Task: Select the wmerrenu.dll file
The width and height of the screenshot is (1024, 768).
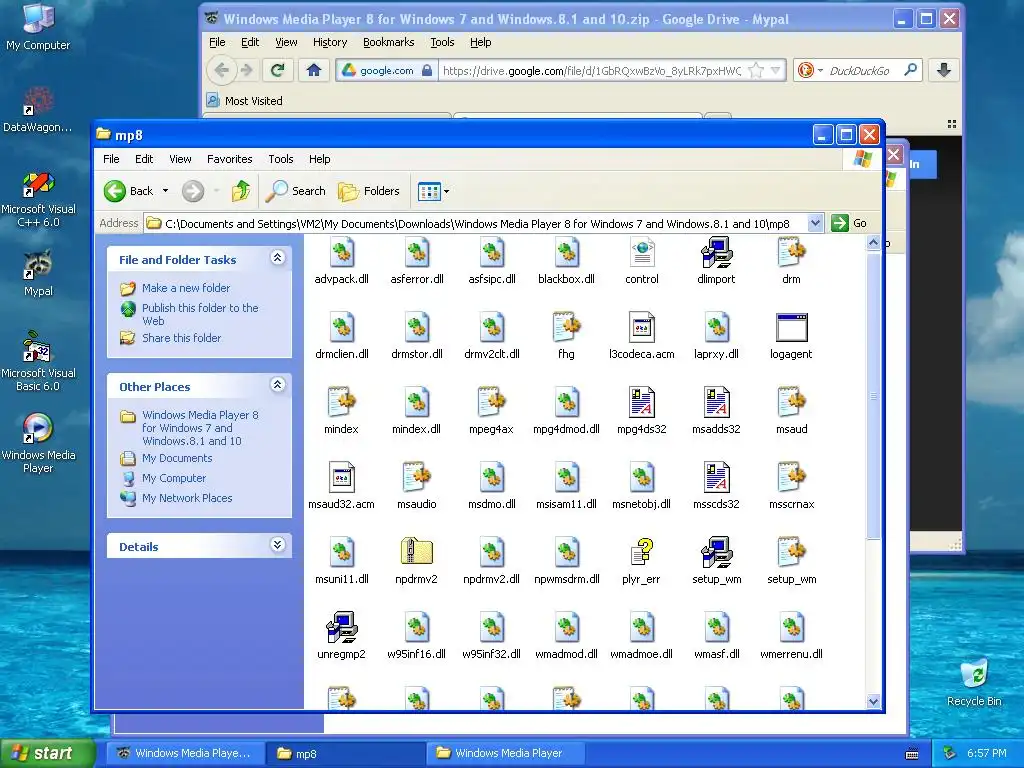Action: coord(792,637)
